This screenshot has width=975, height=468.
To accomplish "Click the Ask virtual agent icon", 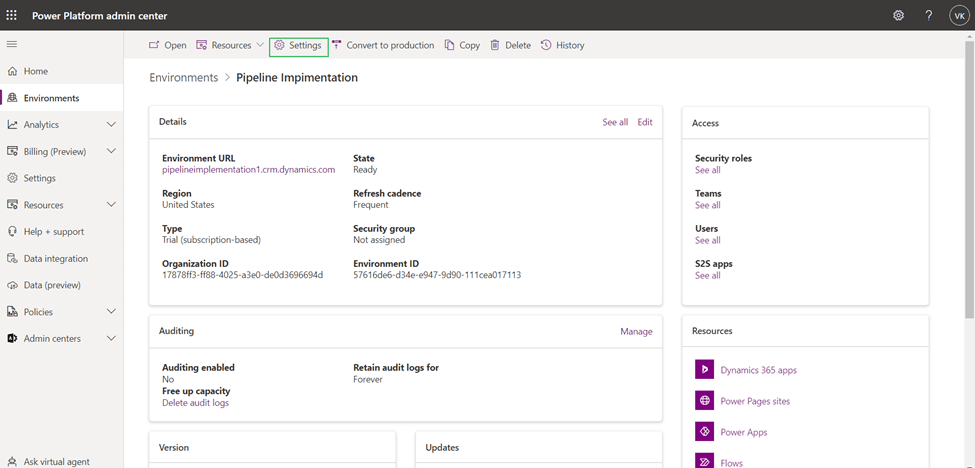I will click(12, 462).
